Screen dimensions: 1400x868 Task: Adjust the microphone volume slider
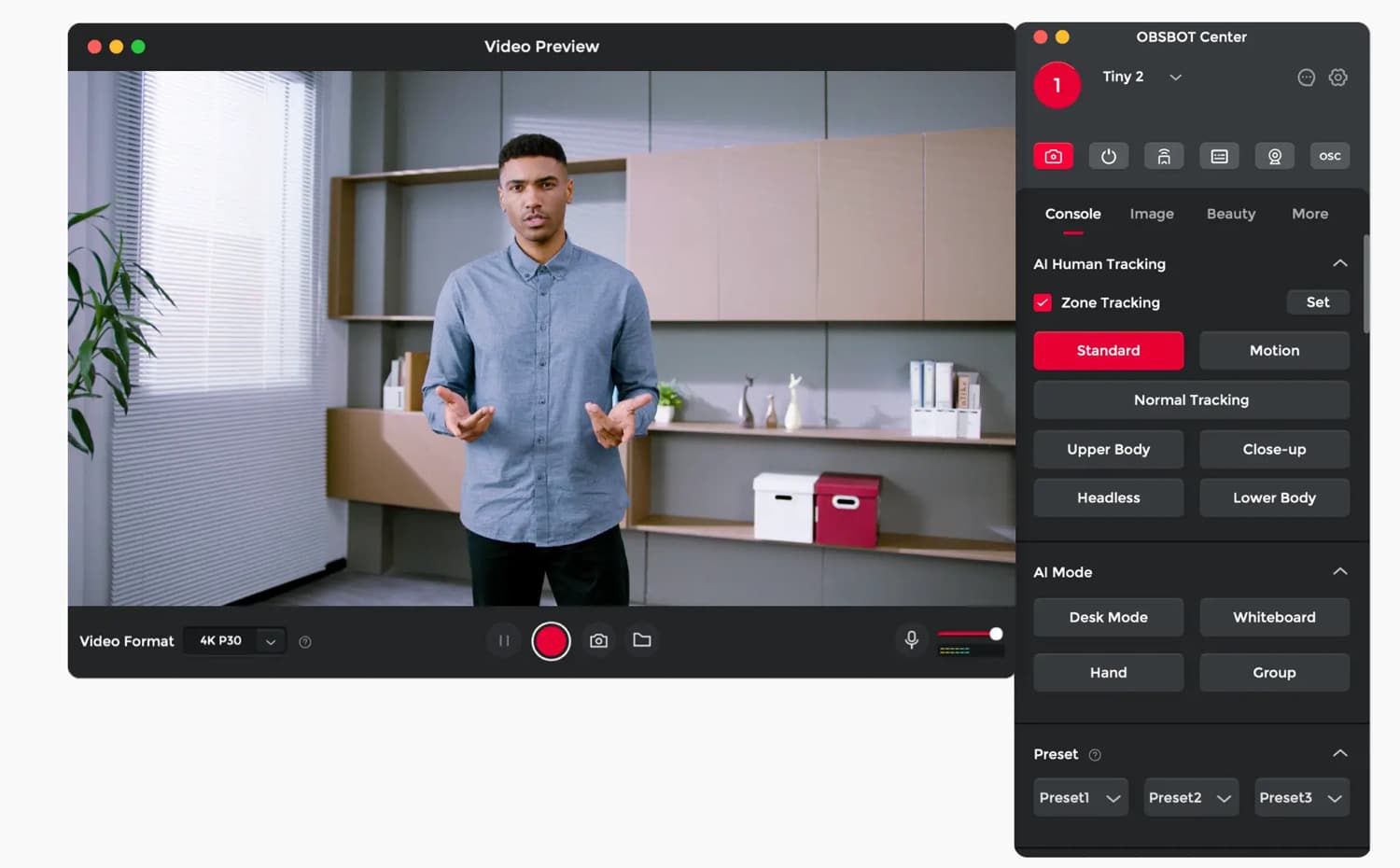pos(970,634)
